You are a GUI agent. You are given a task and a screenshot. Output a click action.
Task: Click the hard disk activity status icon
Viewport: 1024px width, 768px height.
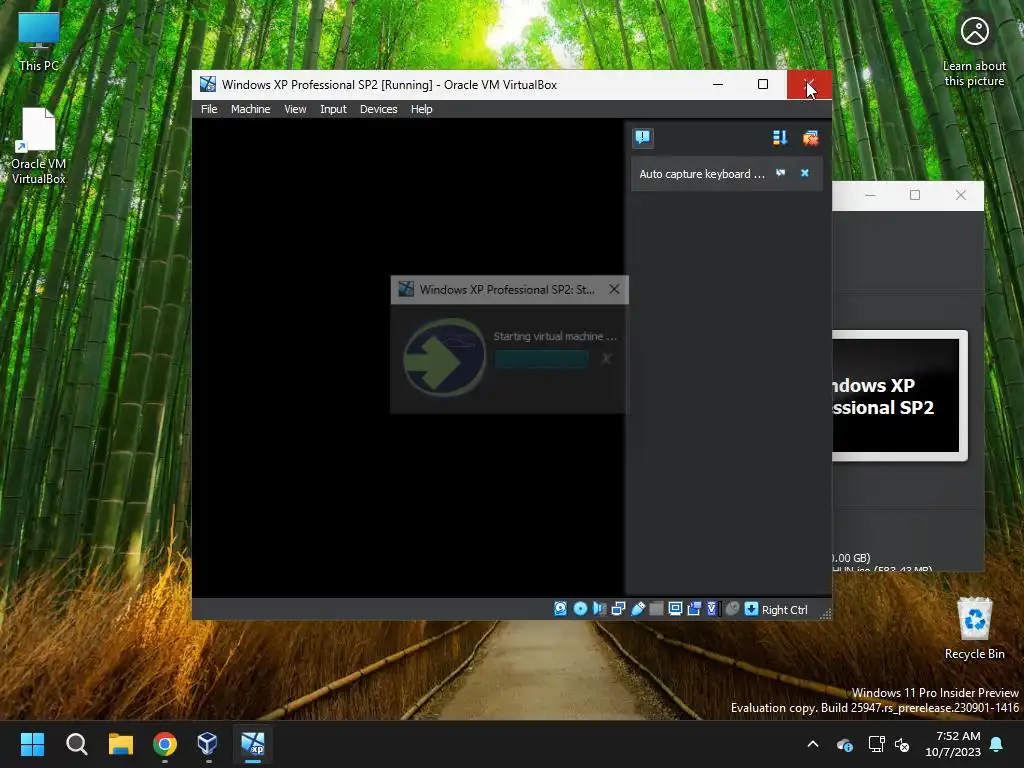pyautogui.click(x=560, y=609)
